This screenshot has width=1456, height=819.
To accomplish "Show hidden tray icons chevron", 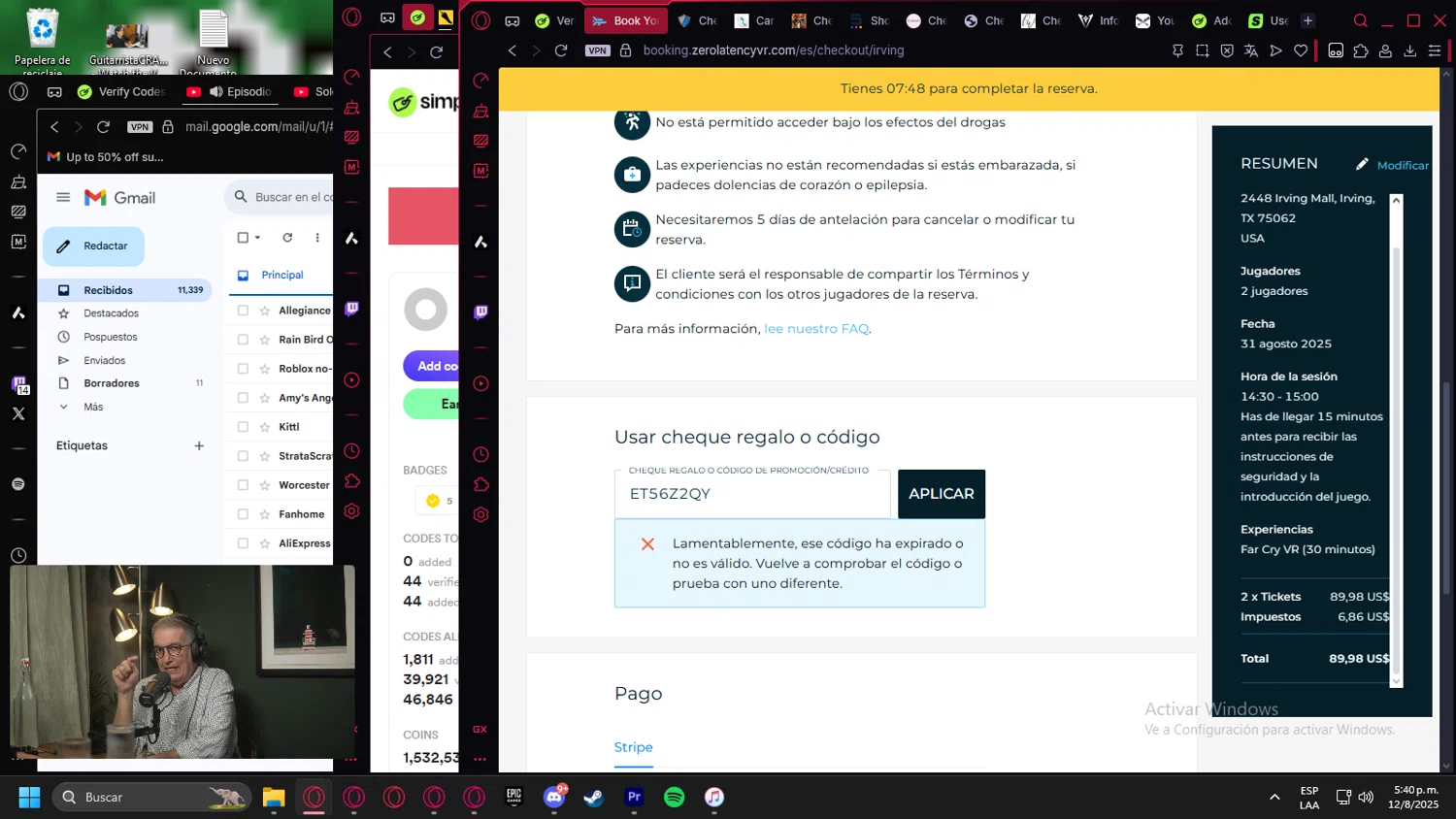I will [x=1274, y=798].
